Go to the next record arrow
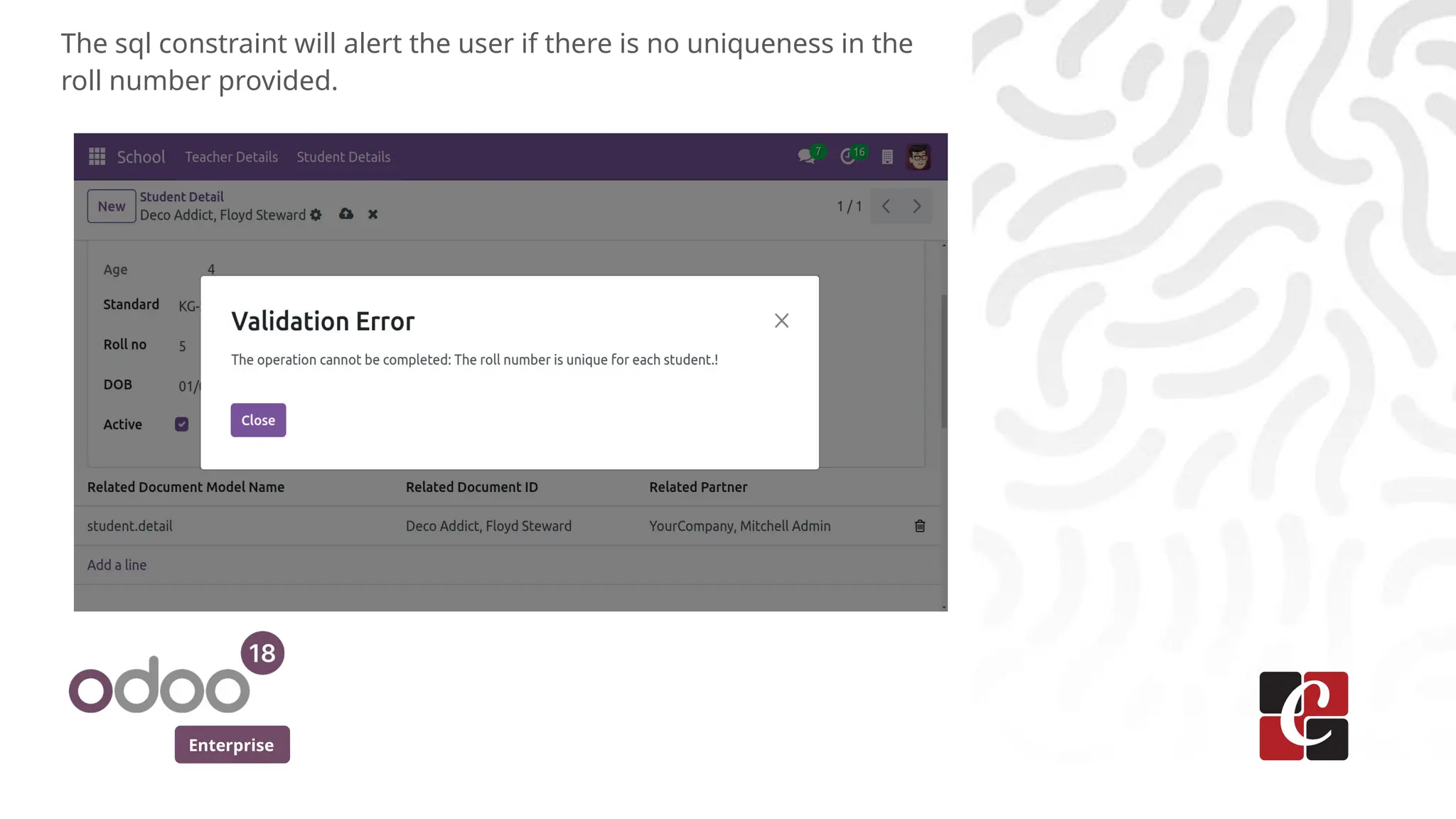This screenshot has height=819, width=1456. click(x=916, y=206)
